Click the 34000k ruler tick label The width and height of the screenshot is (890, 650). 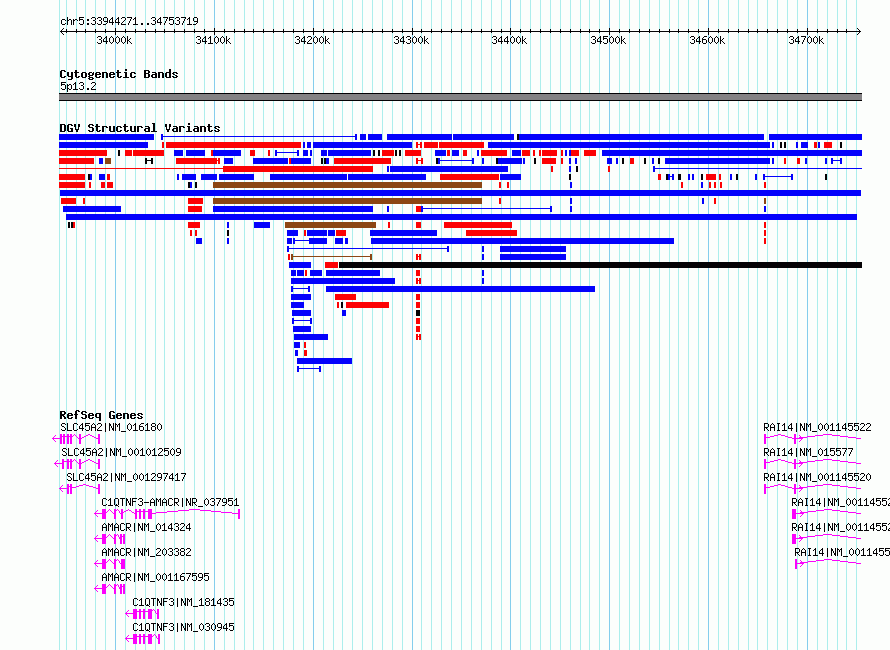114,40
